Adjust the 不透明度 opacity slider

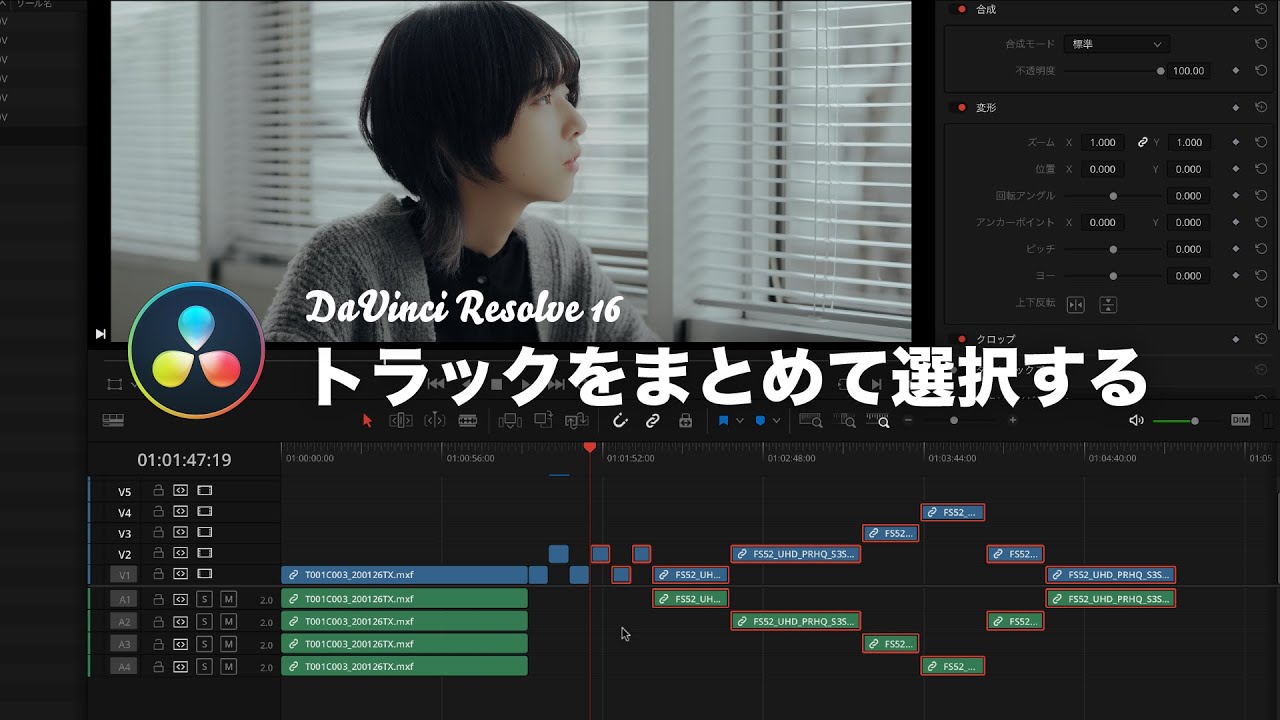pos(1112,71)
